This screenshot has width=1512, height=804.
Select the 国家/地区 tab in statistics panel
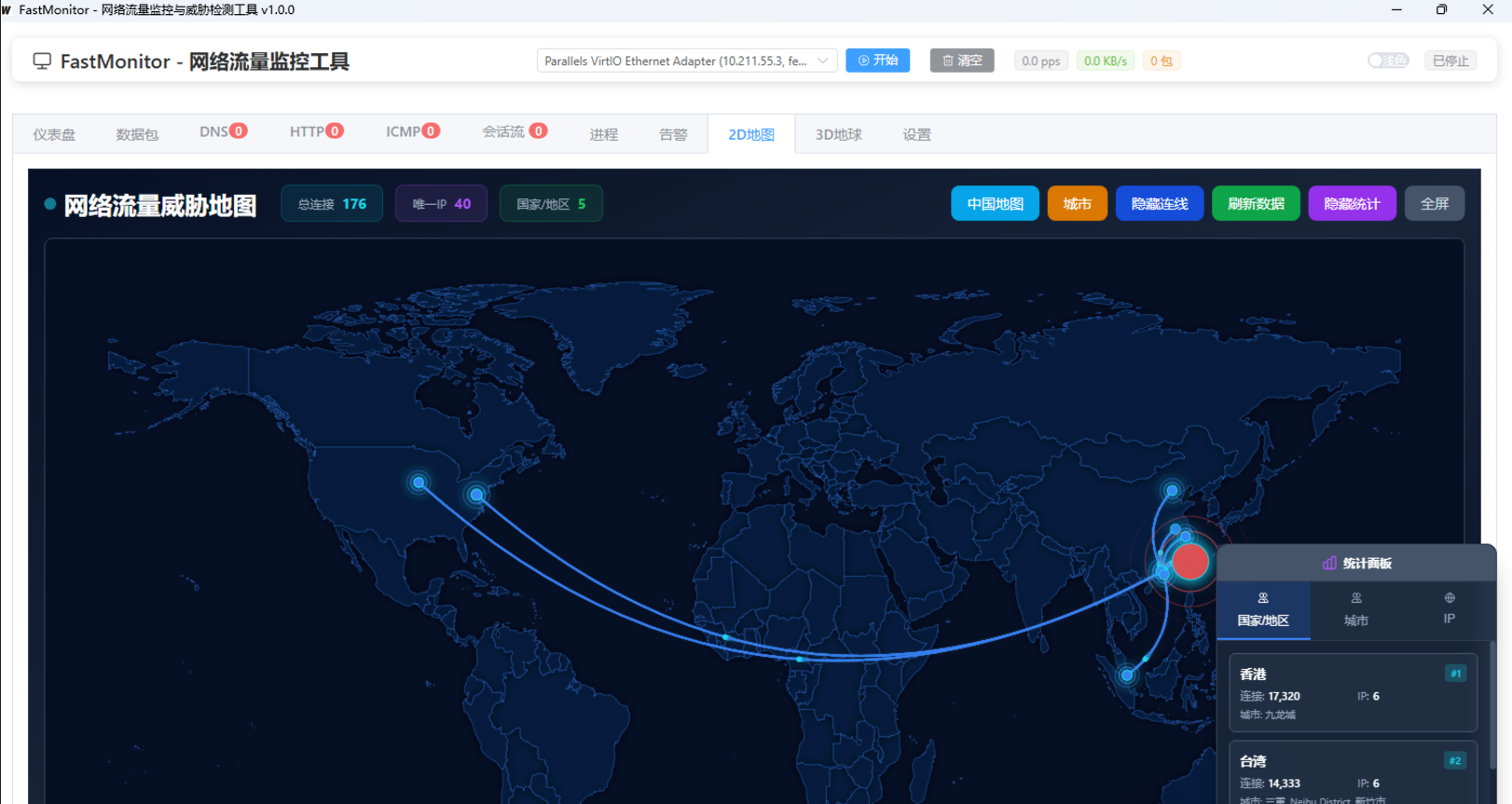pyautogui.click(x=1263, y=610)
